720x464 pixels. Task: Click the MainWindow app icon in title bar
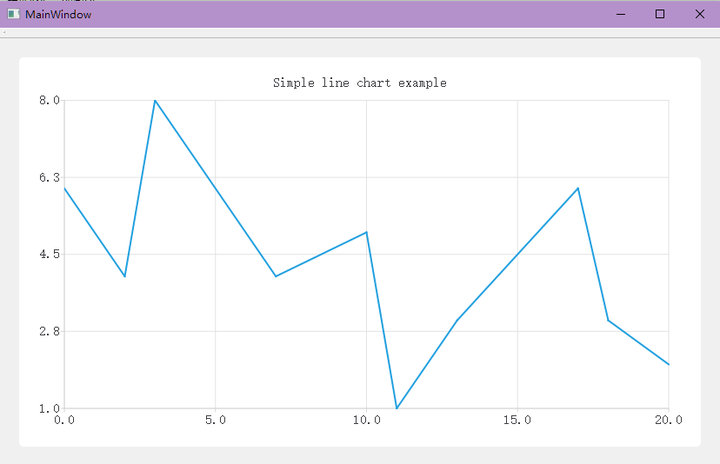(13, 14)
